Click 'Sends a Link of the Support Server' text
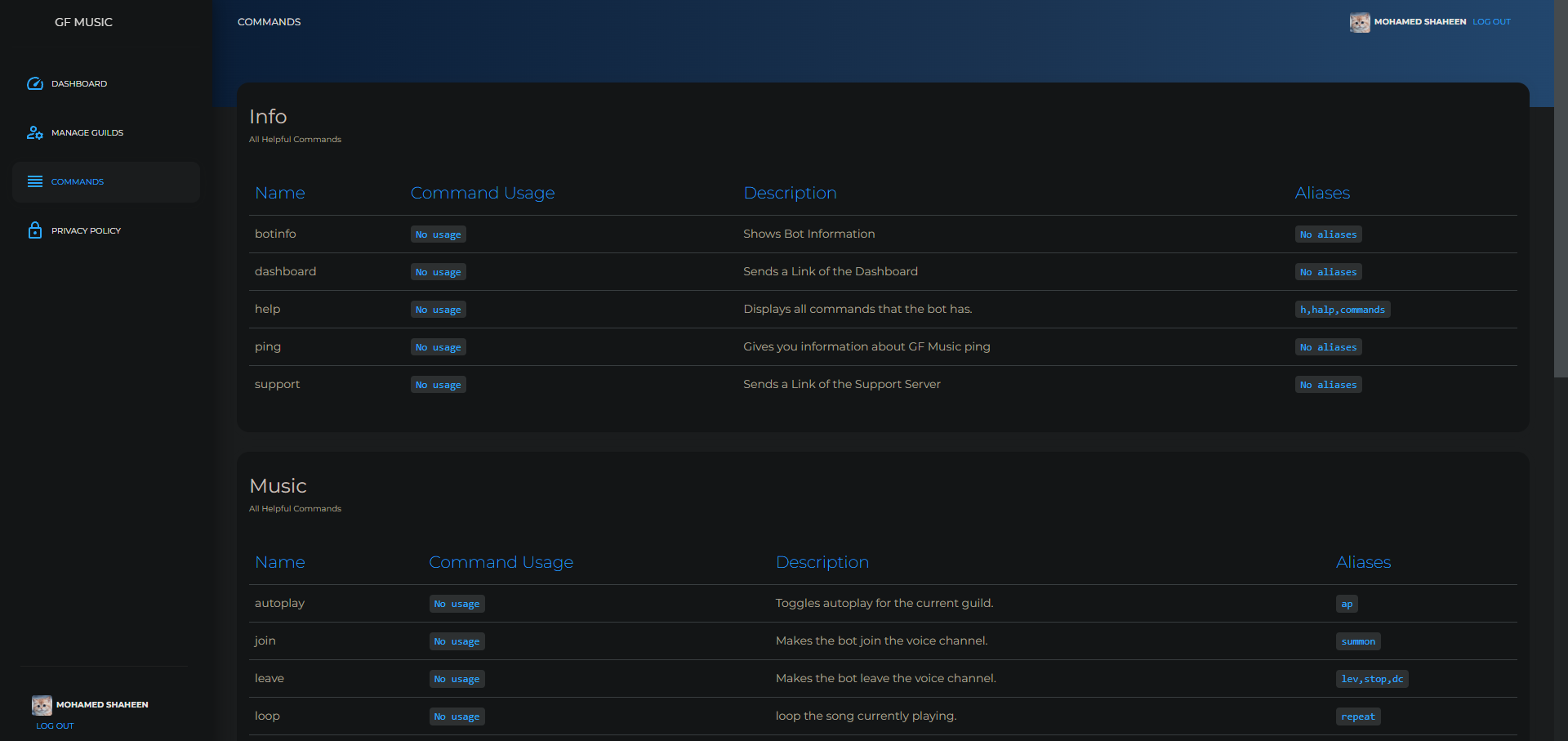Screen dimensions: 1568x741 pyautogui.click(x=842, y=384)
